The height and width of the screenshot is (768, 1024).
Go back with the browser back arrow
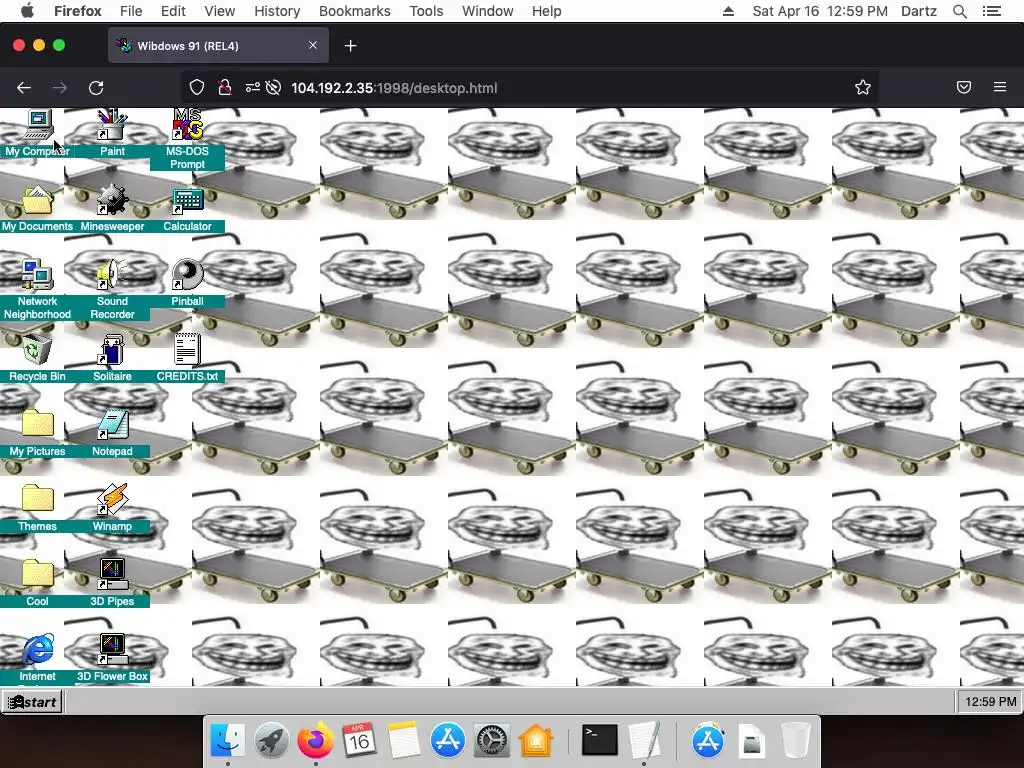click(24, 88)
